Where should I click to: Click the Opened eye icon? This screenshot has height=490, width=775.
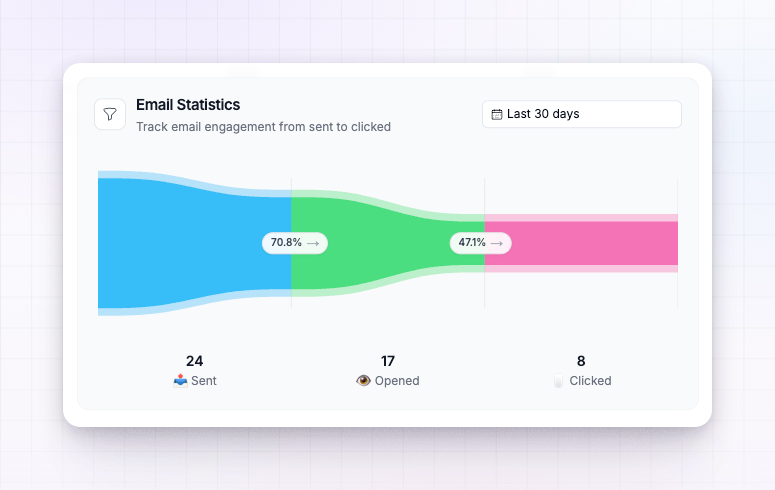(x=363, y=381)
